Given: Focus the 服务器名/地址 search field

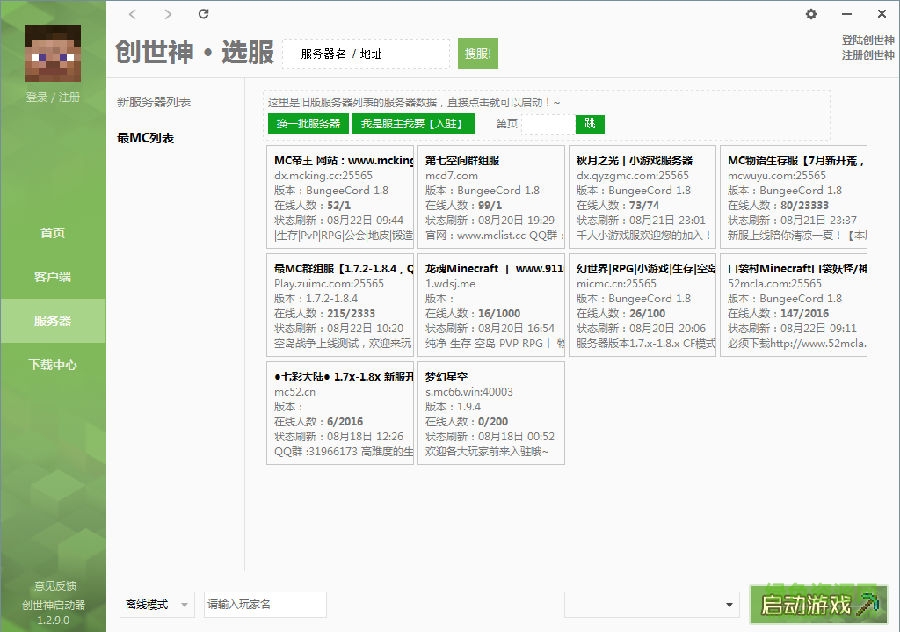Looking at the screenshot, I should pyautogui.click(x=366, y=54).
